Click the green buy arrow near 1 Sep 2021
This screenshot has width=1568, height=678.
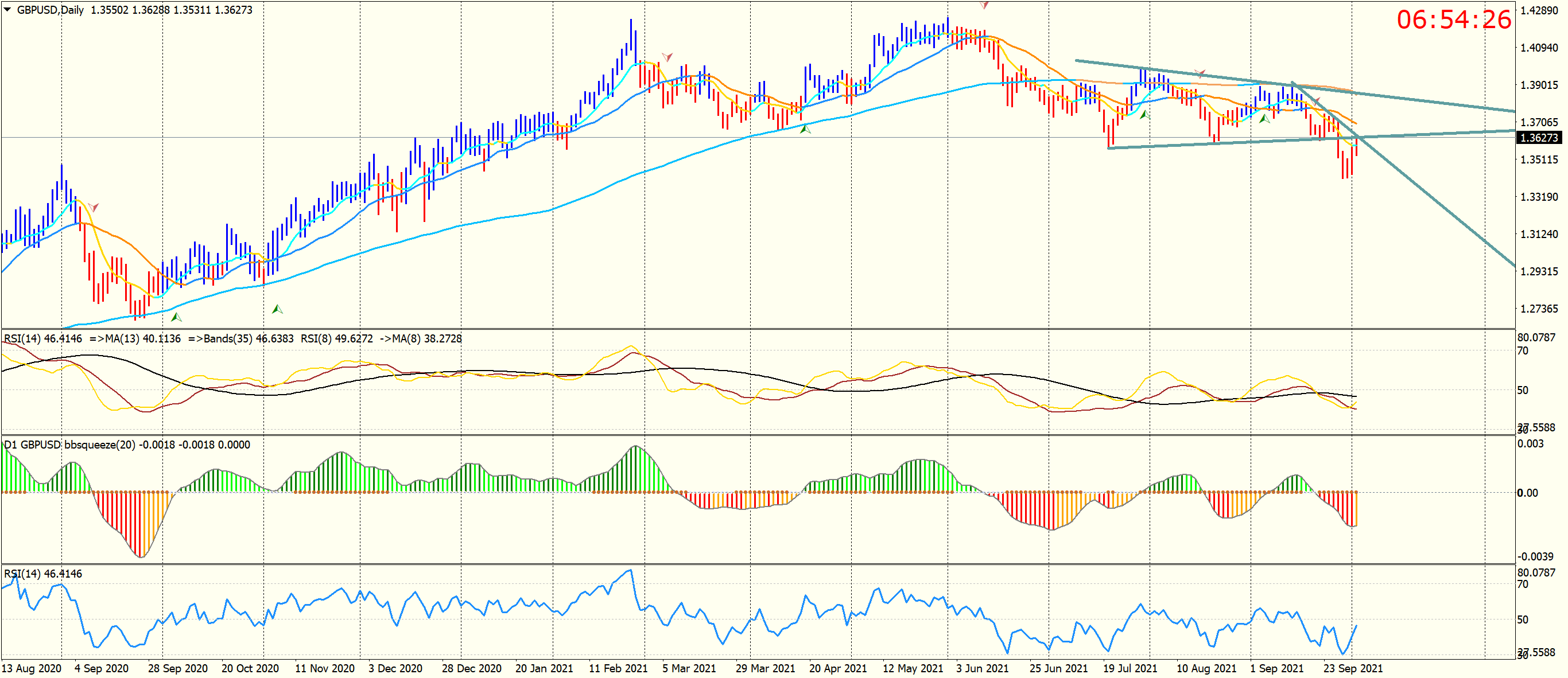pos(1264,119)
